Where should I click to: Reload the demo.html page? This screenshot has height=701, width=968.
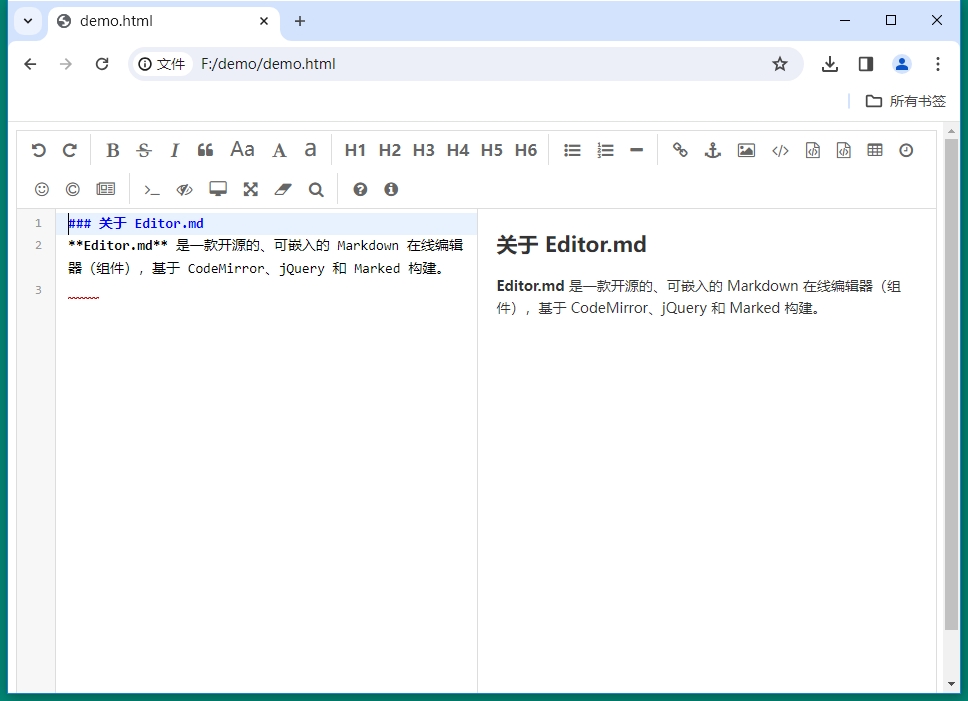(102, 64)
